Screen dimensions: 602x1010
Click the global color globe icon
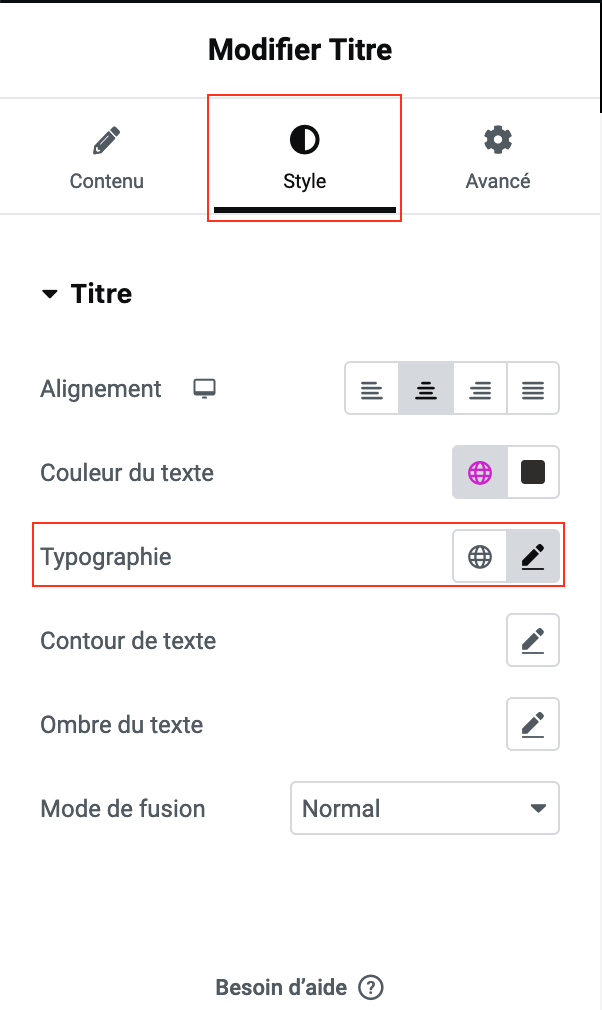tap(480, 473)
